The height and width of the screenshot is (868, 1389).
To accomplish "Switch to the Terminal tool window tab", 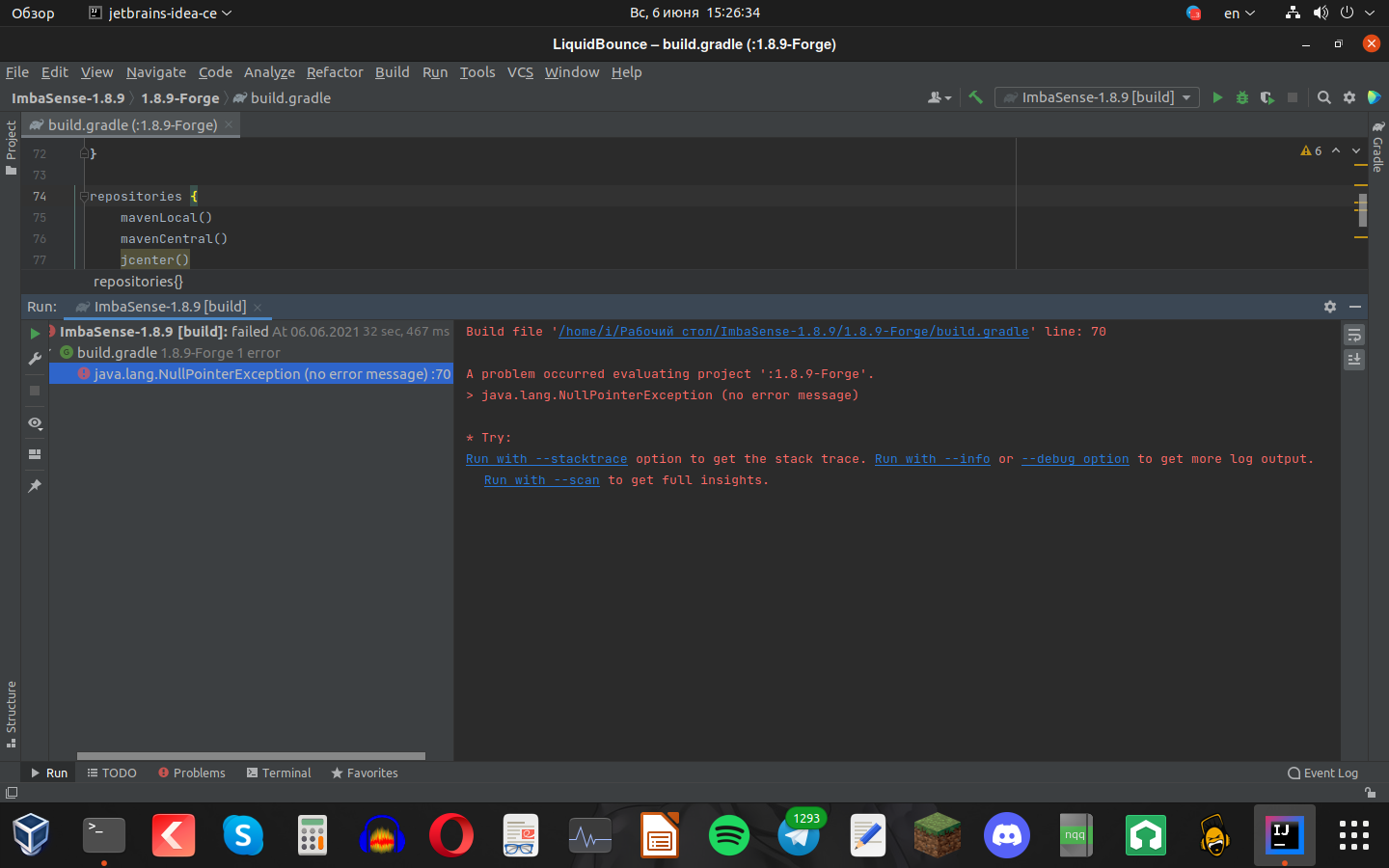I will coord(279,773).
